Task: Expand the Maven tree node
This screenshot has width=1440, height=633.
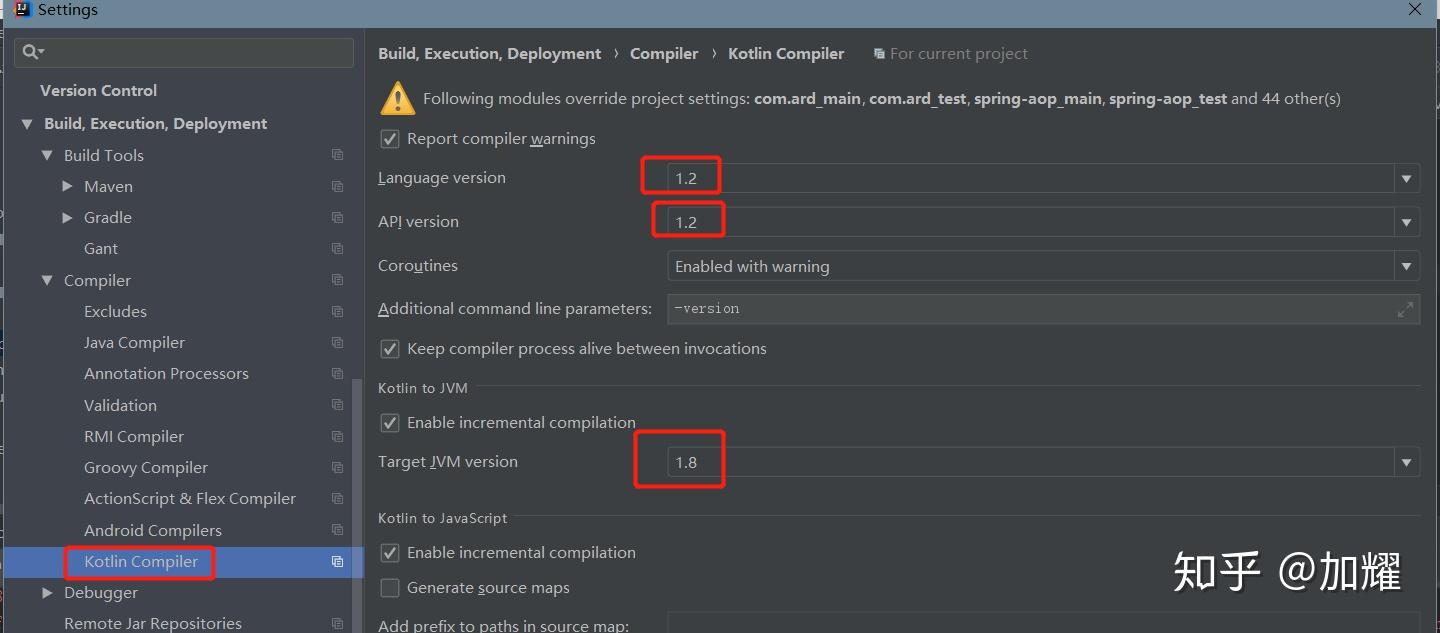Action: [67, 186]
